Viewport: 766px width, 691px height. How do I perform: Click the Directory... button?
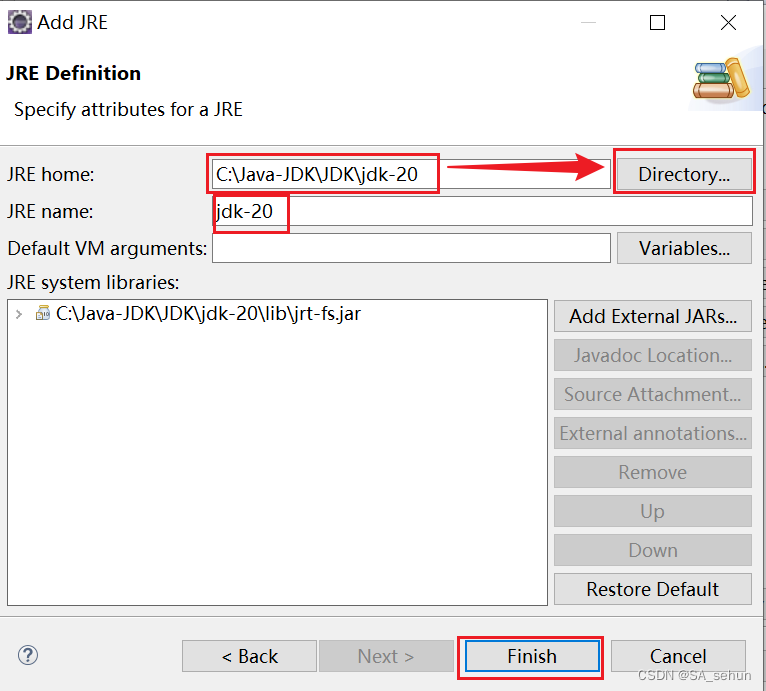(x=684, y=174)
